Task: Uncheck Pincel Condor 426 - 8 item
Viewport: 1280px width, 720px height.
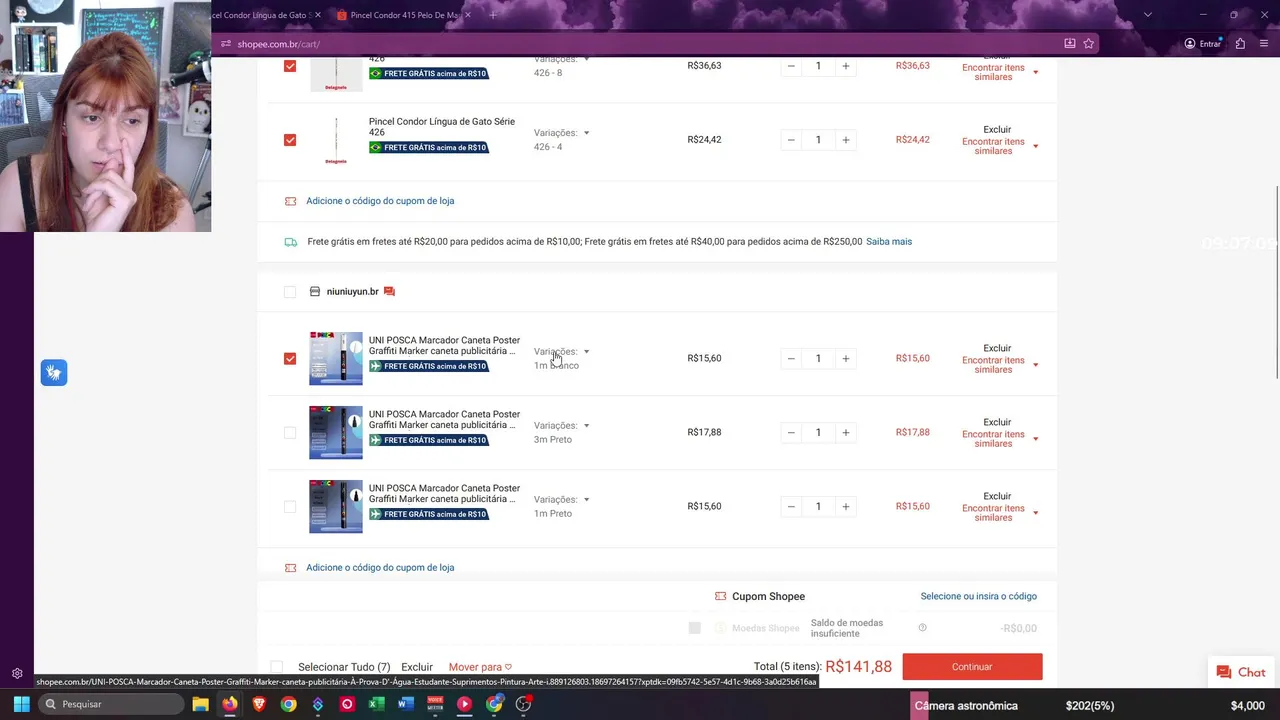Action: click(x=290, y=66)
